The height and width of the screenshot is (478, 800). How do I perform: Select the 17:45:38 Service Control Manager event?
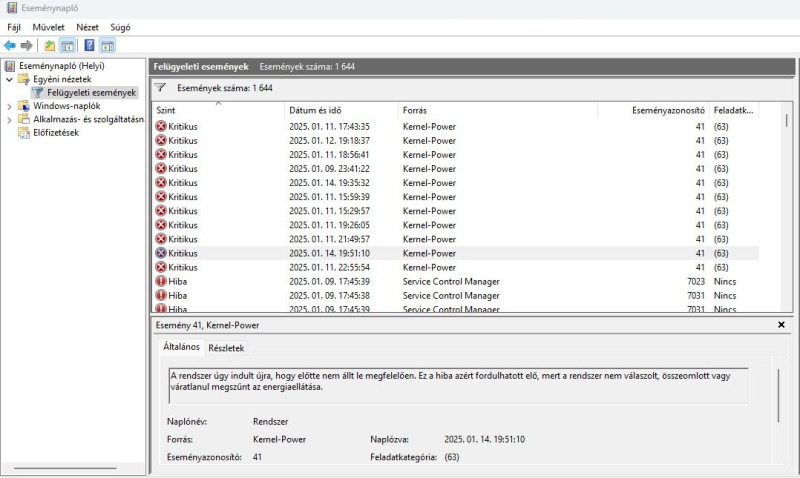point(456,295)
